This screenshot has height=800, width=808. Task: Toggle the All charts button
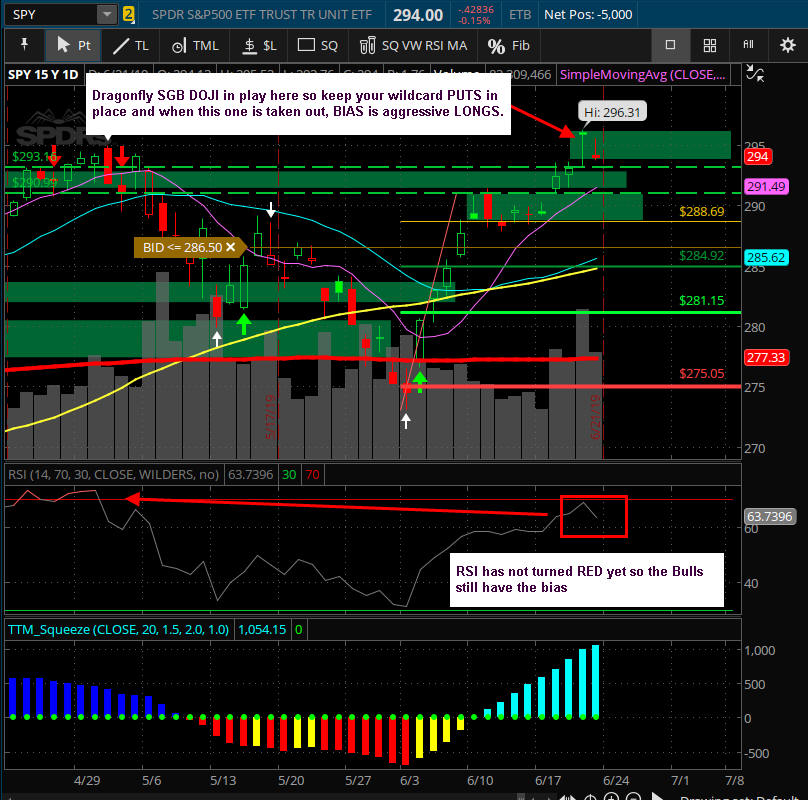pos(748,45)
